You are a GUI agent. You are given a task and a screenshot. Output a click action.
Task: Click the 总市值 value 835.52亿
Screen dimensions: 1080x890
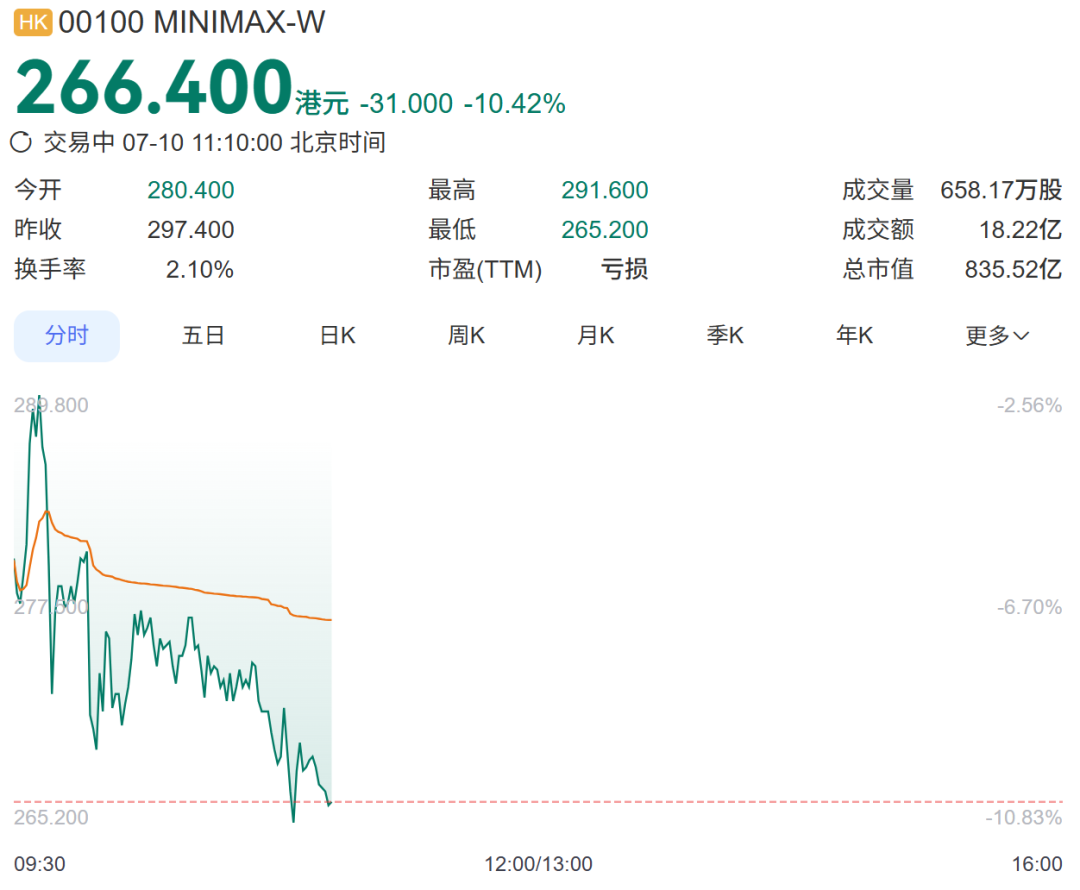click(1013, 269)
